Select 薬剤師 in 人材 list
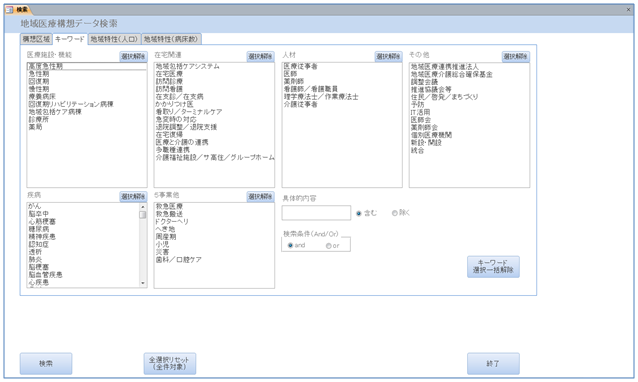Image resolution: width=638 pixels, height=382 pixels. pyautogui.click(x=342, y=81)
